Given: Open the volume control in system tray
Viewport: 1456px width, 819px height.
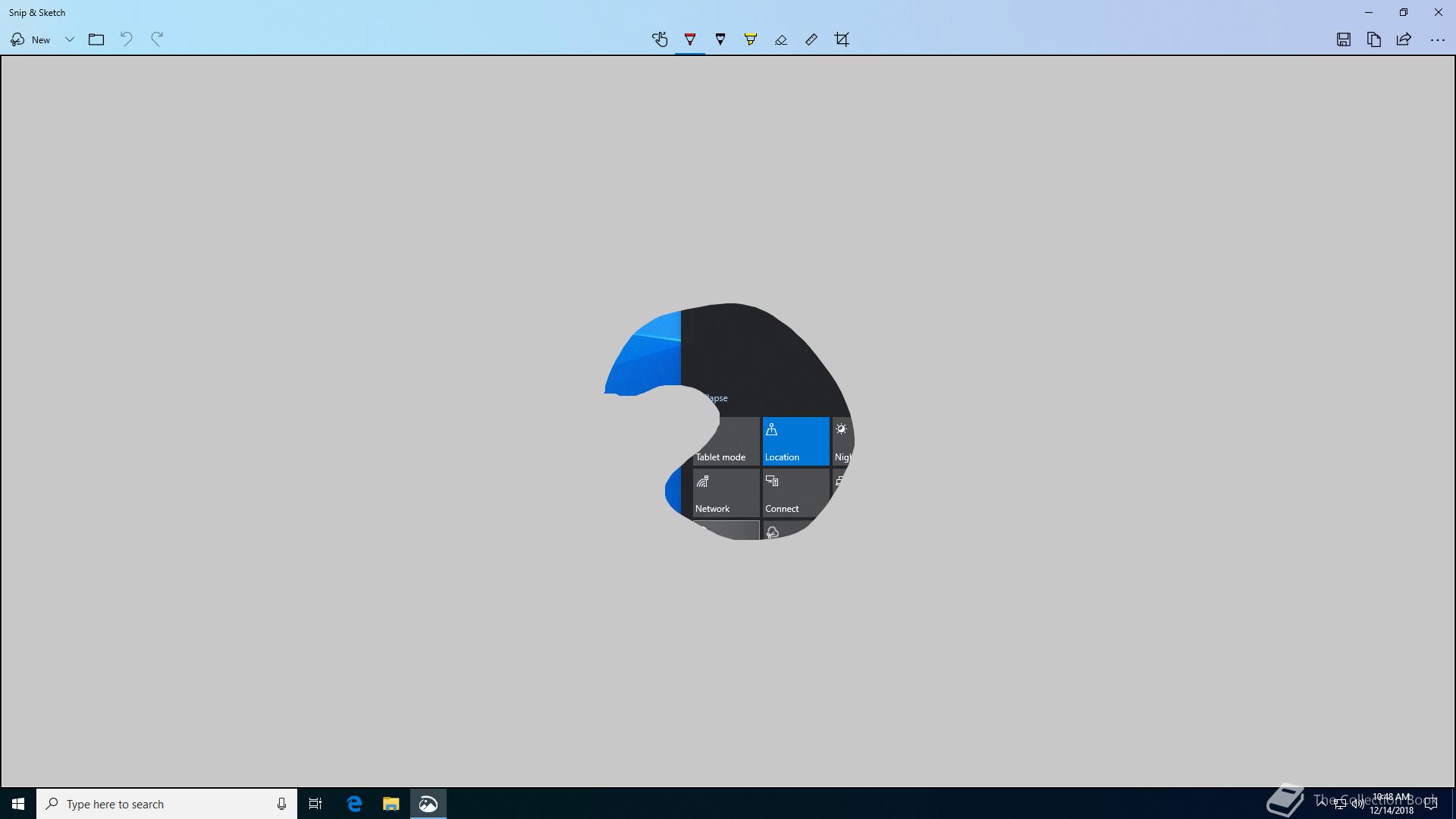Looking at the screenshot, I should click(x=1357, y=804).
